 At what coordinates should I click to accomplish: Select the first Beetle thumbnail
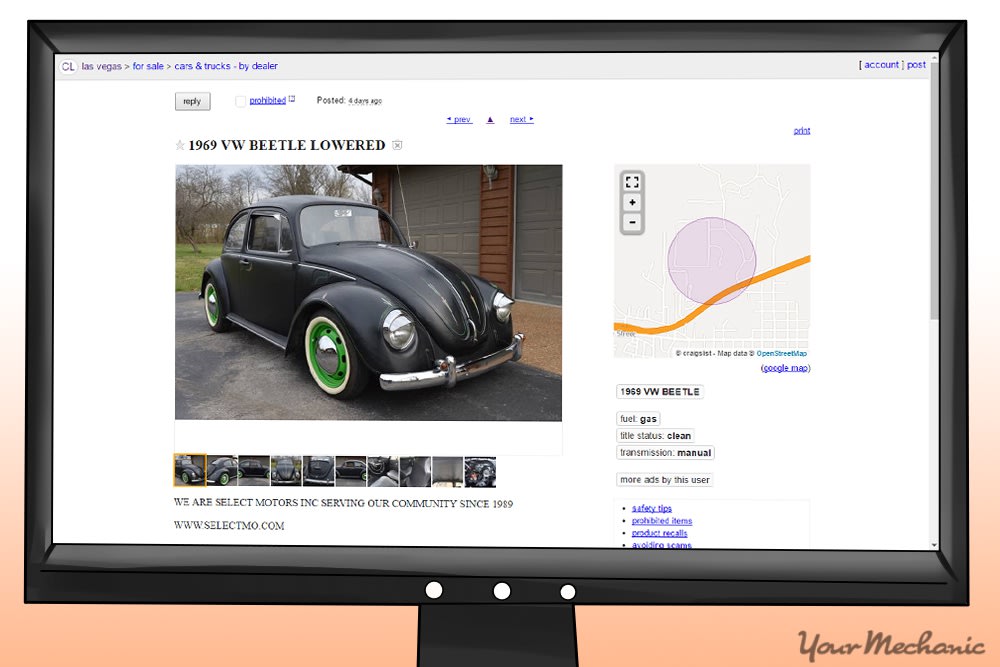tap(190, 471)
